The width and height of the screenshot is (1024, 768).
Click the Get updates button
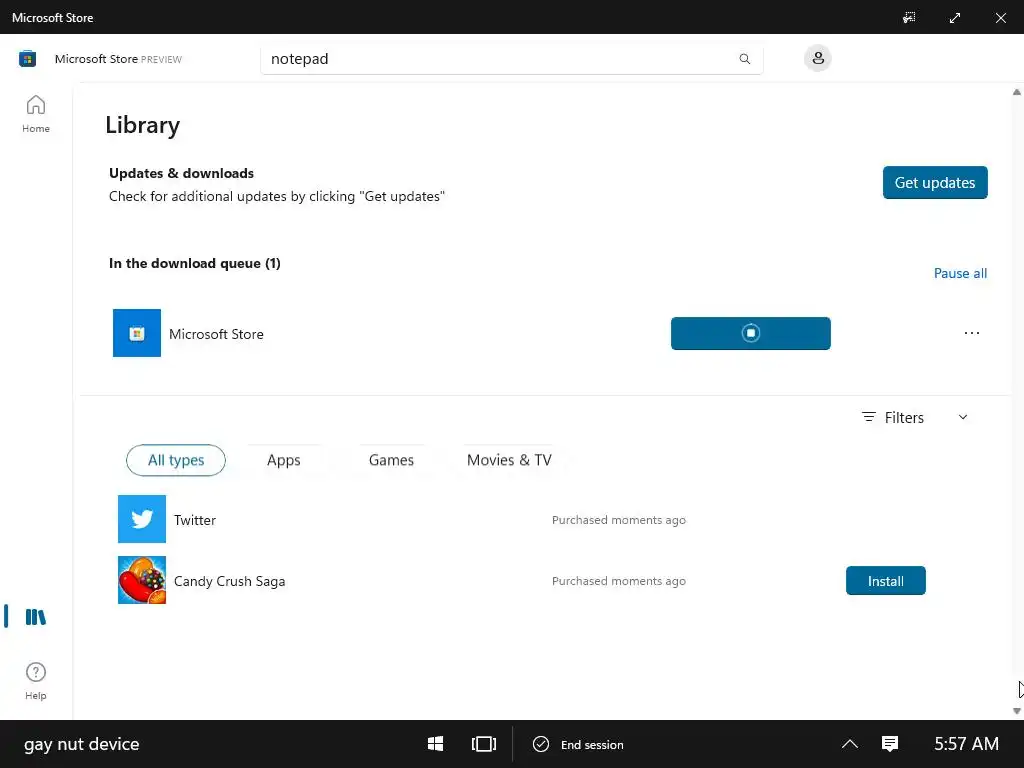(935, 183)
